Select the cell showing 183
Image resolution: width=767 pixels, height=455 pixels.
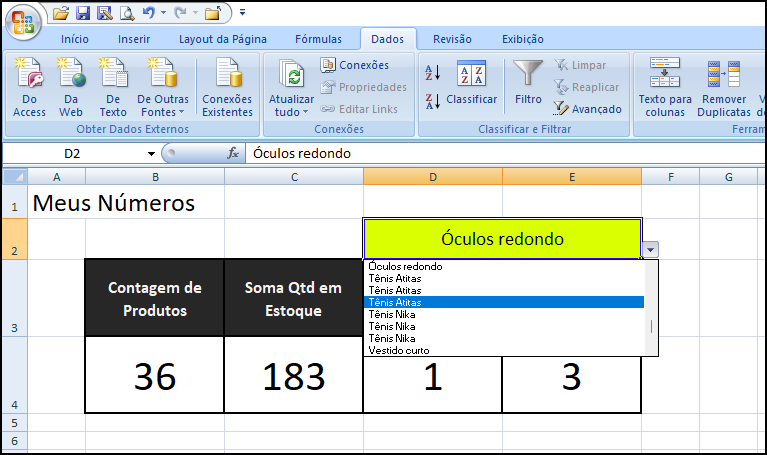[x=293, y=375]
